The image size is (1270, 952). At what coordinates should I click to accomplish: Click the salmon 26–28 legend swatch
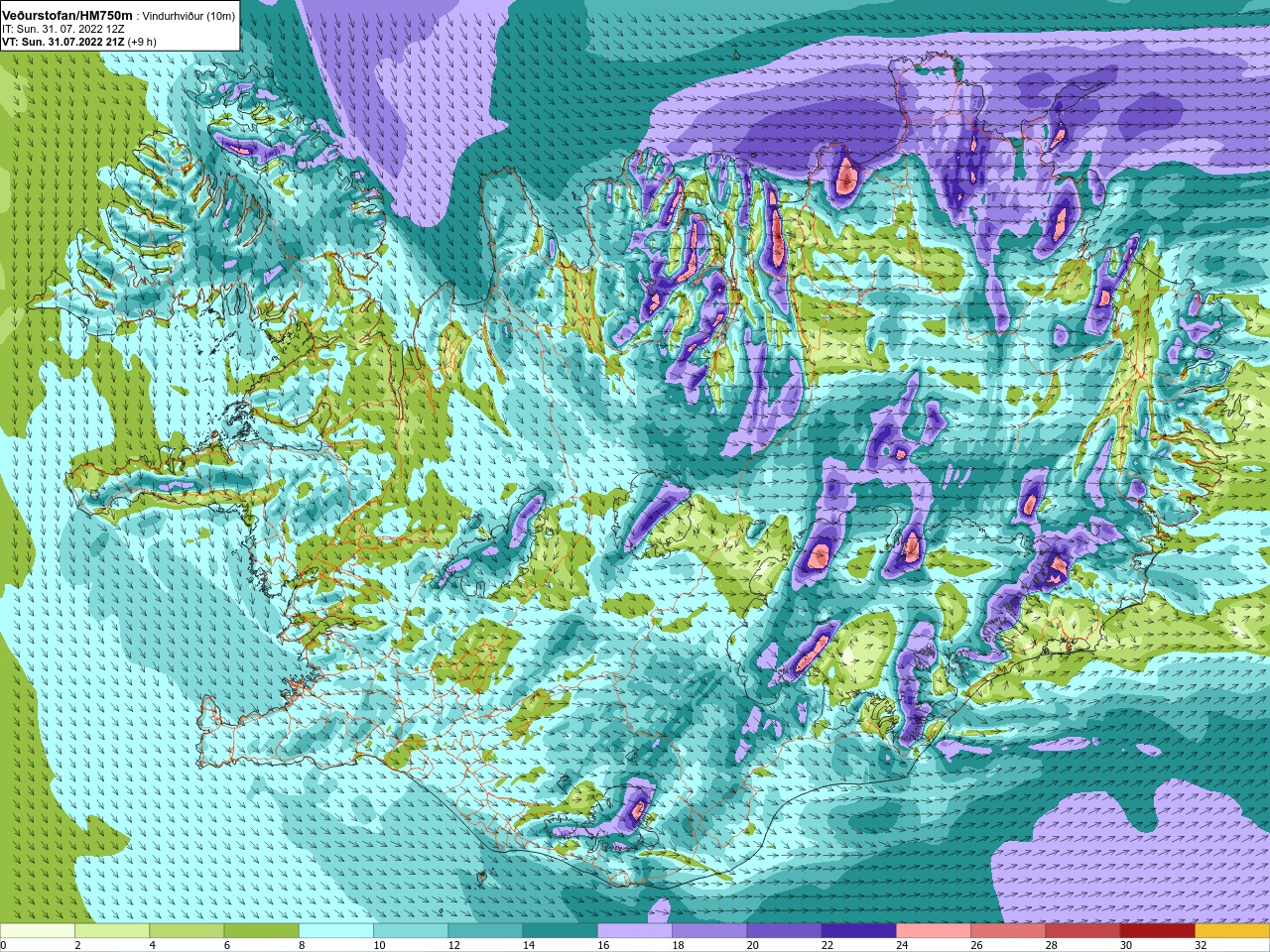1008,931
